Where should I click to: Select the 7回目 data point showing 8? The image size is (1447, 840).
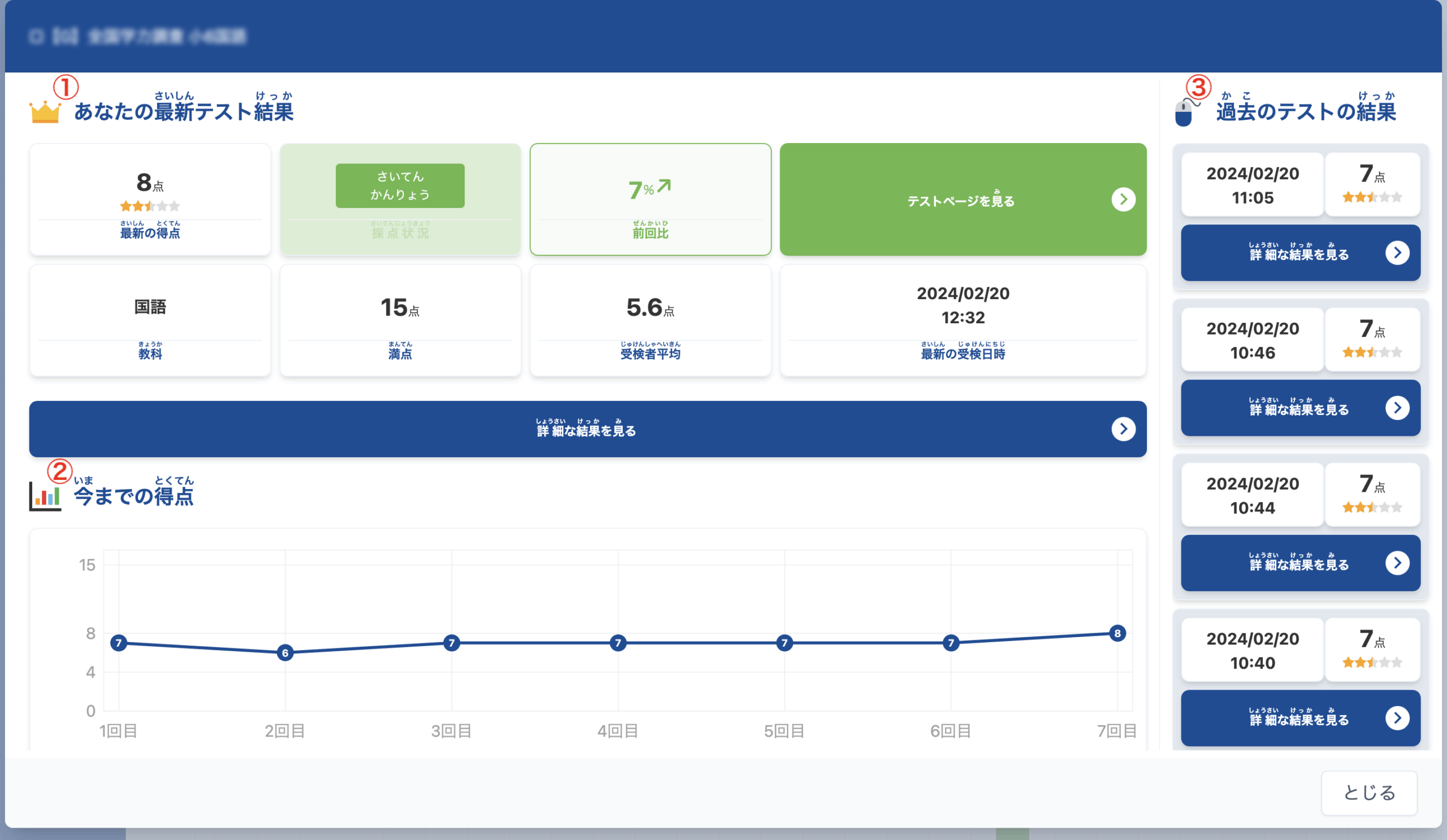(1117, 633)
